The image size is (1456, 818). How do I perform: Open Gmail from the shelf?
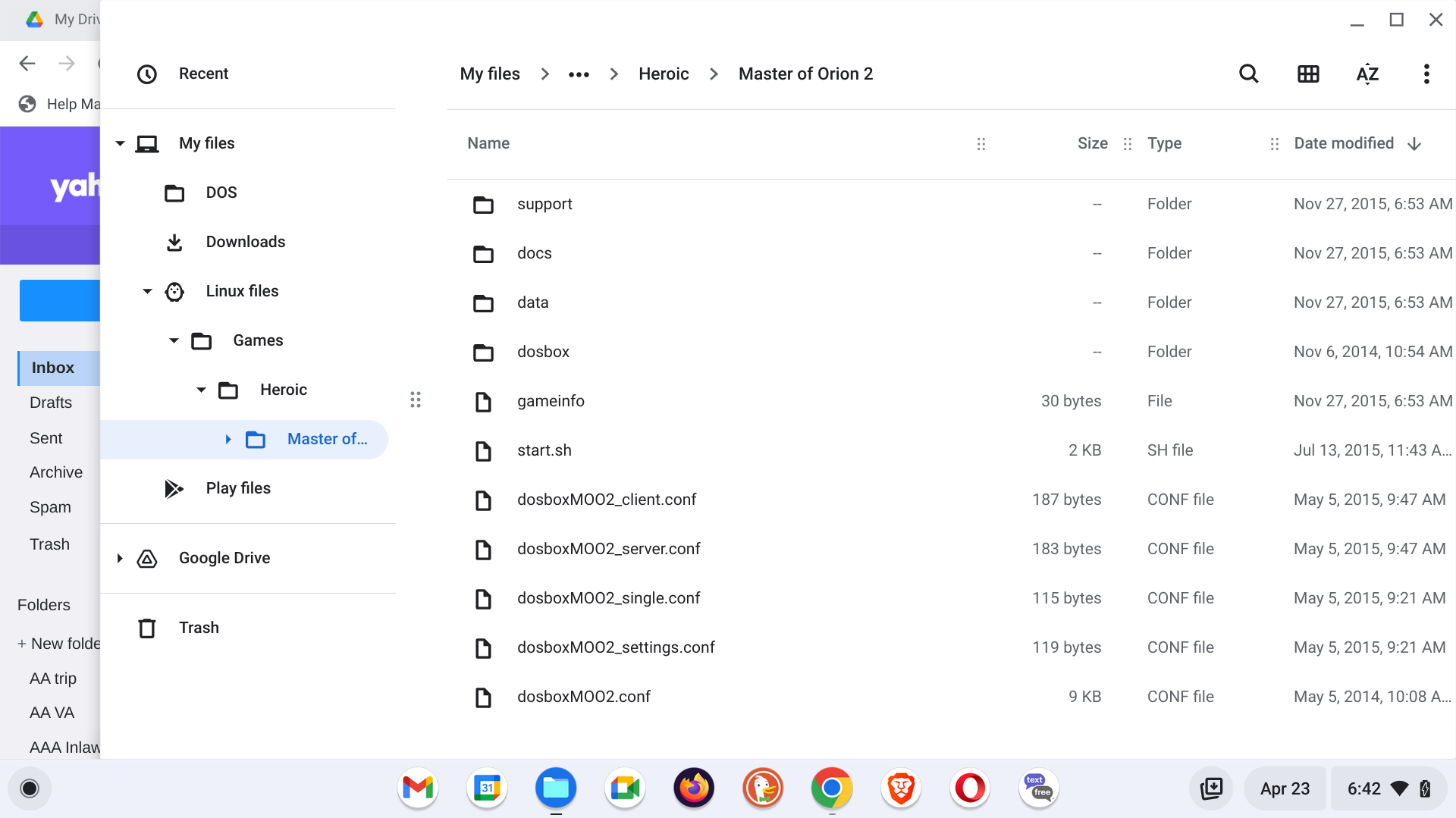pos(418,788)
